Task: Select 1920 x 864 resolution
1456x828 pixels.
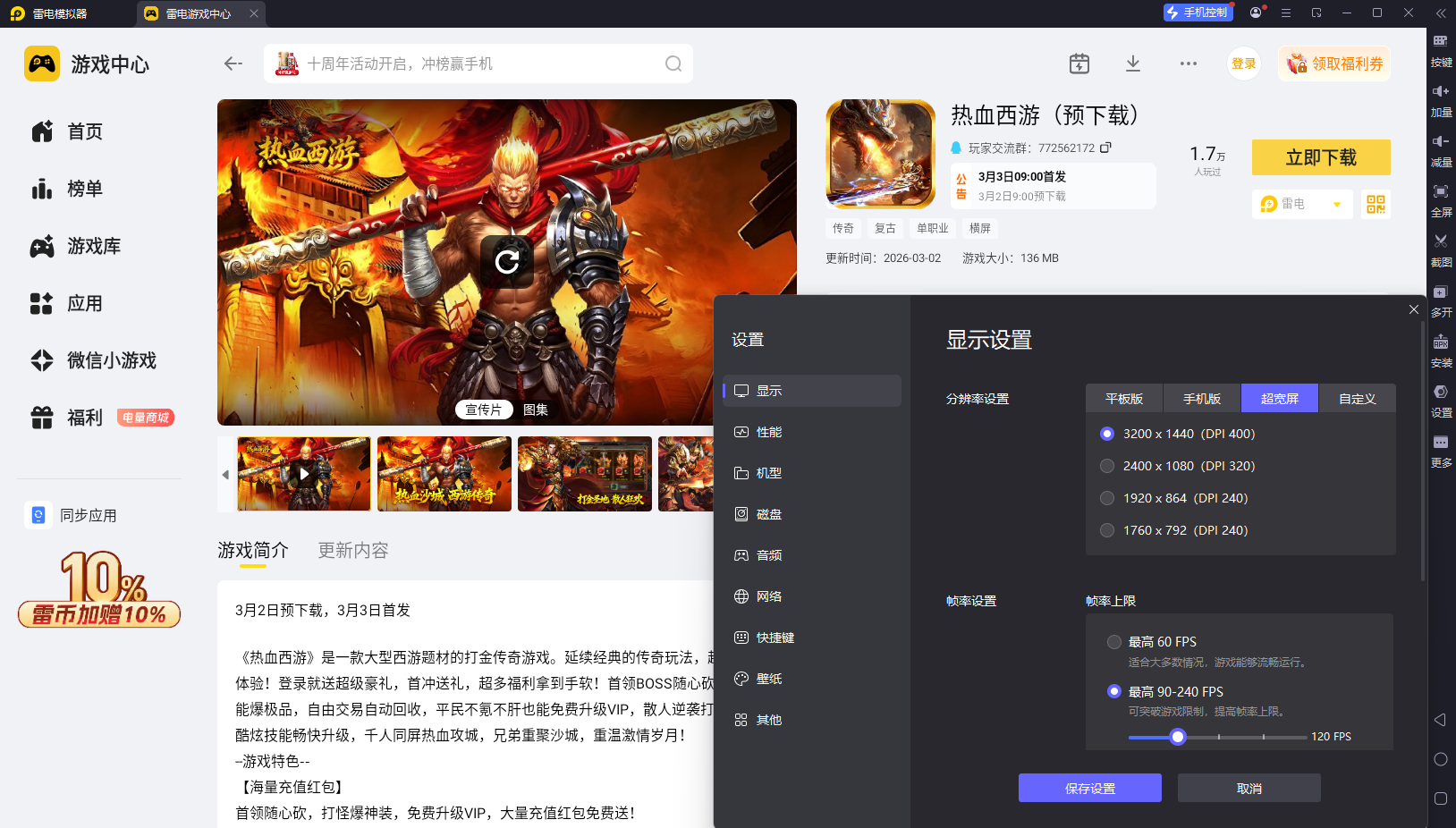Action: (1173, 498)
